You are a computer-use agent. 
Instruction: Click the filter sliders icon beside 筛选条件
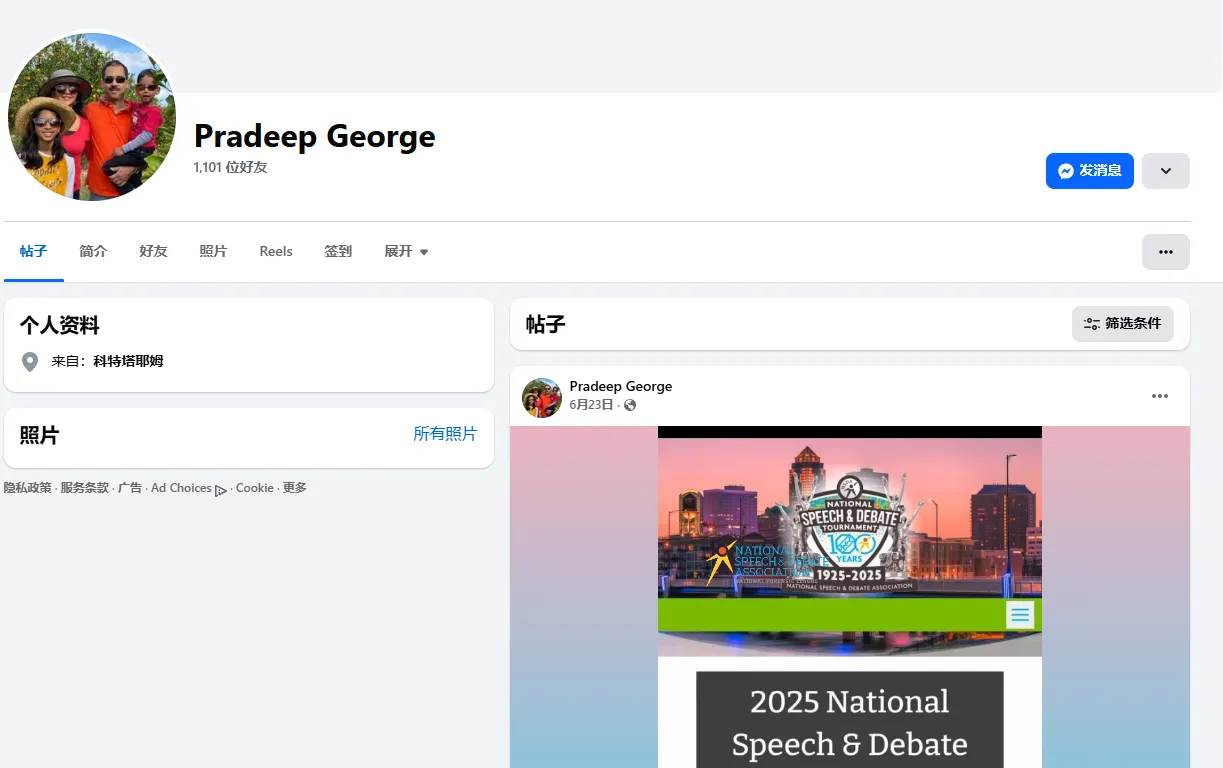[x=1092, y=324]
